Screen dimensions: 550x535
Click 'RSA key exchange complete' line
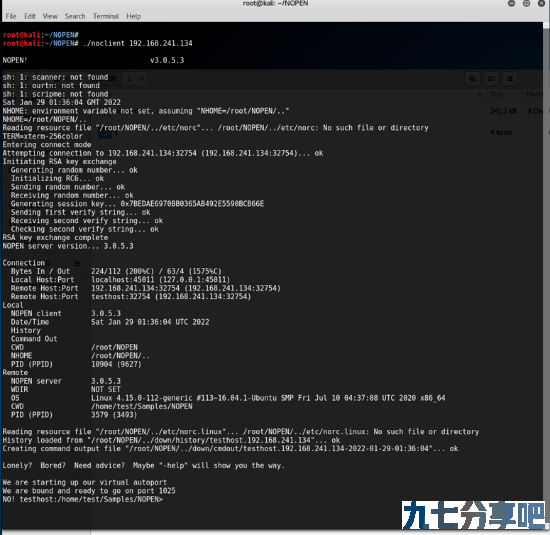(x=55, y=238)
